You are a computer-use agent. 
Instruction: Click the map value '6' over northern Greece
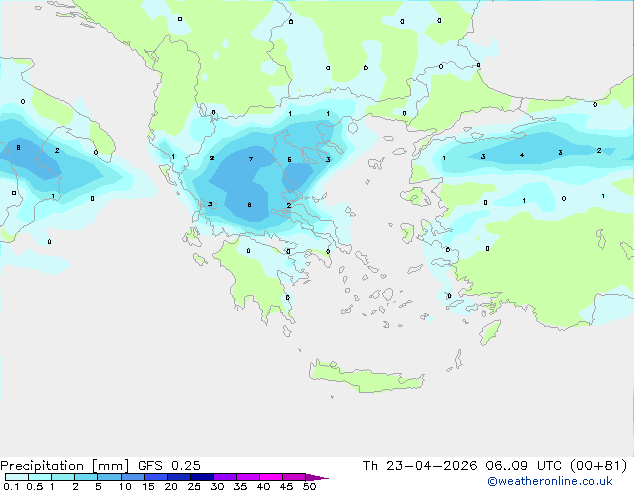pyautogui.click(x=289, y=160)
